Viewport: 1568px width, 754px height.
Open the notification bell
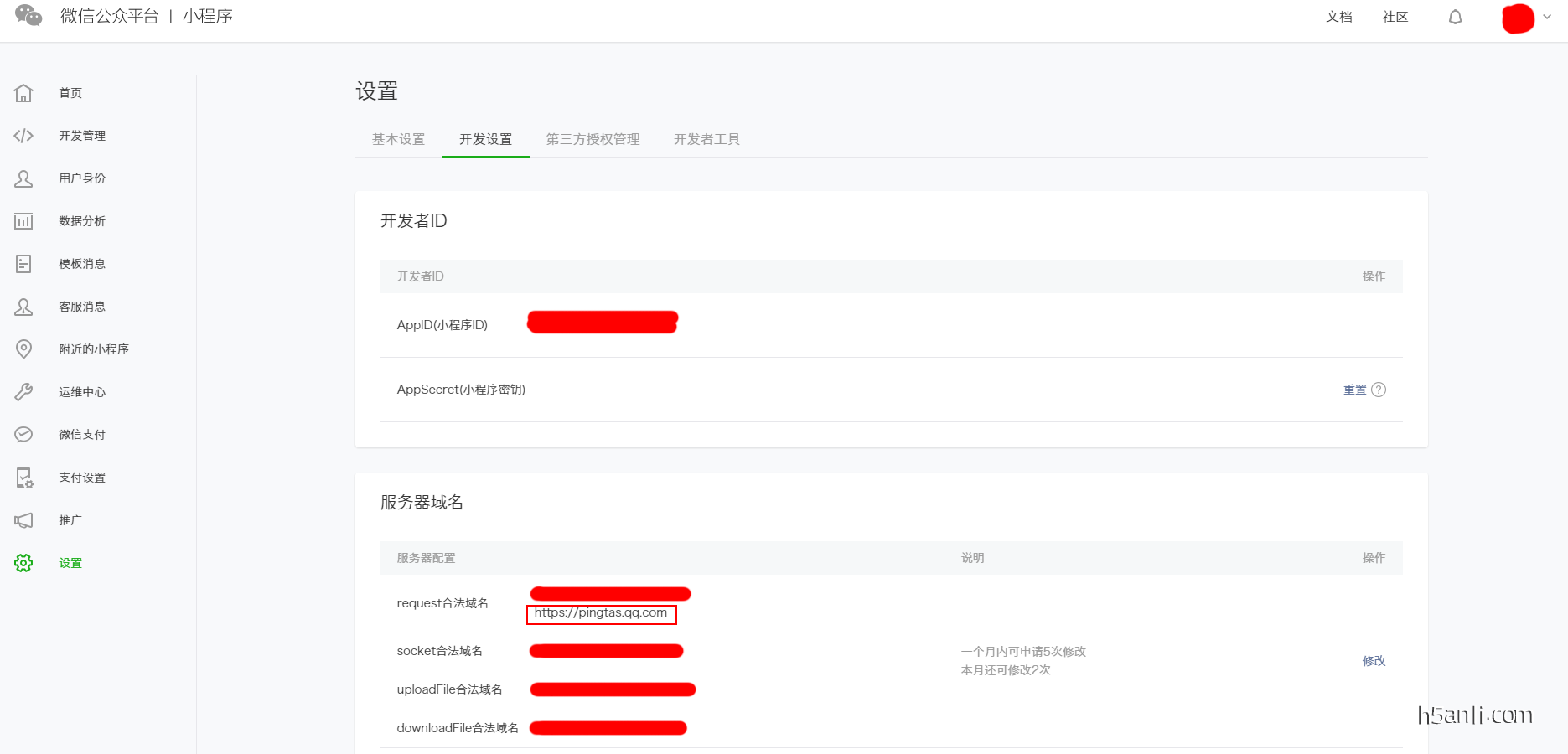tap(1455, 18)
